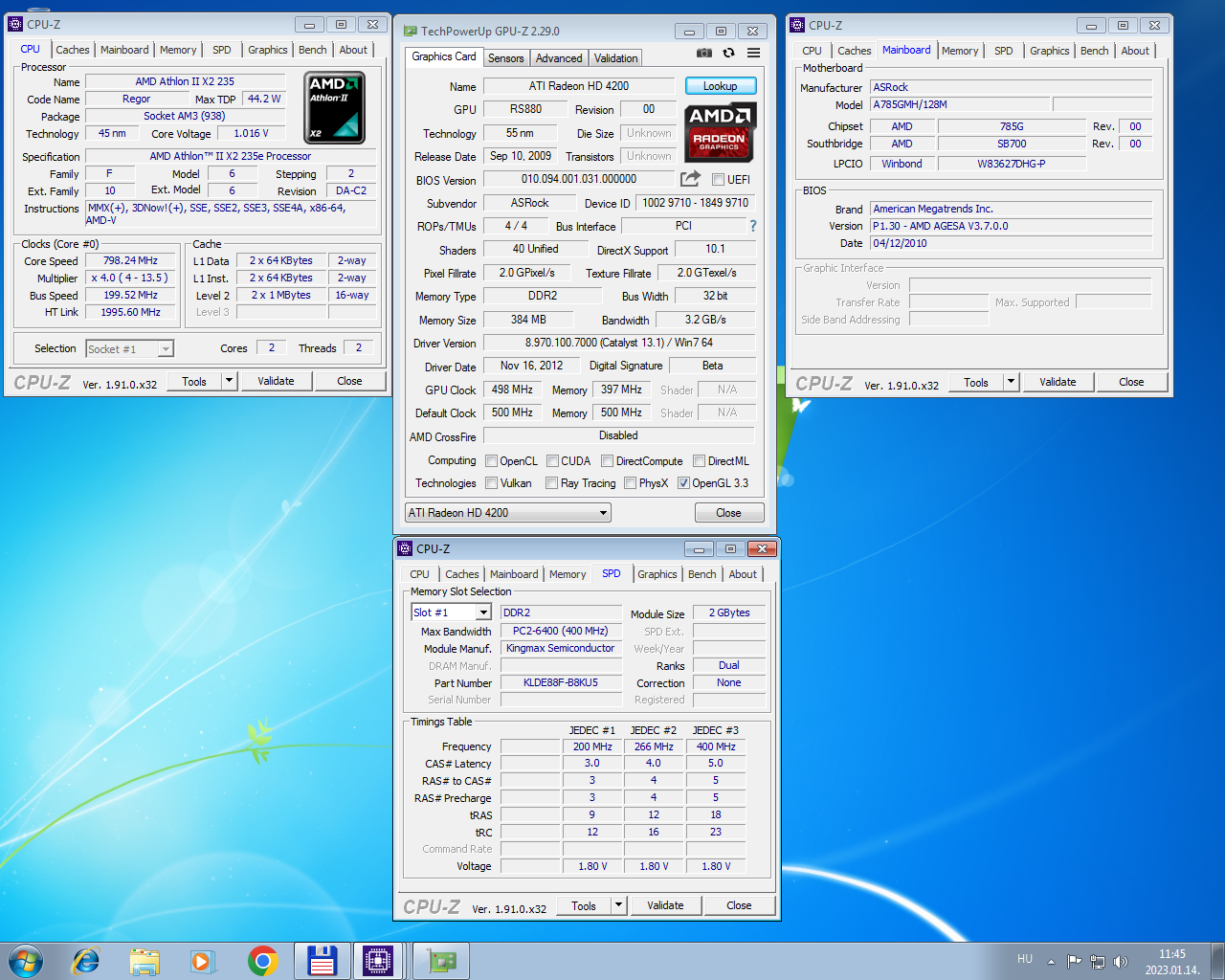Toggle the PhysX checkbox

[630, 482]
